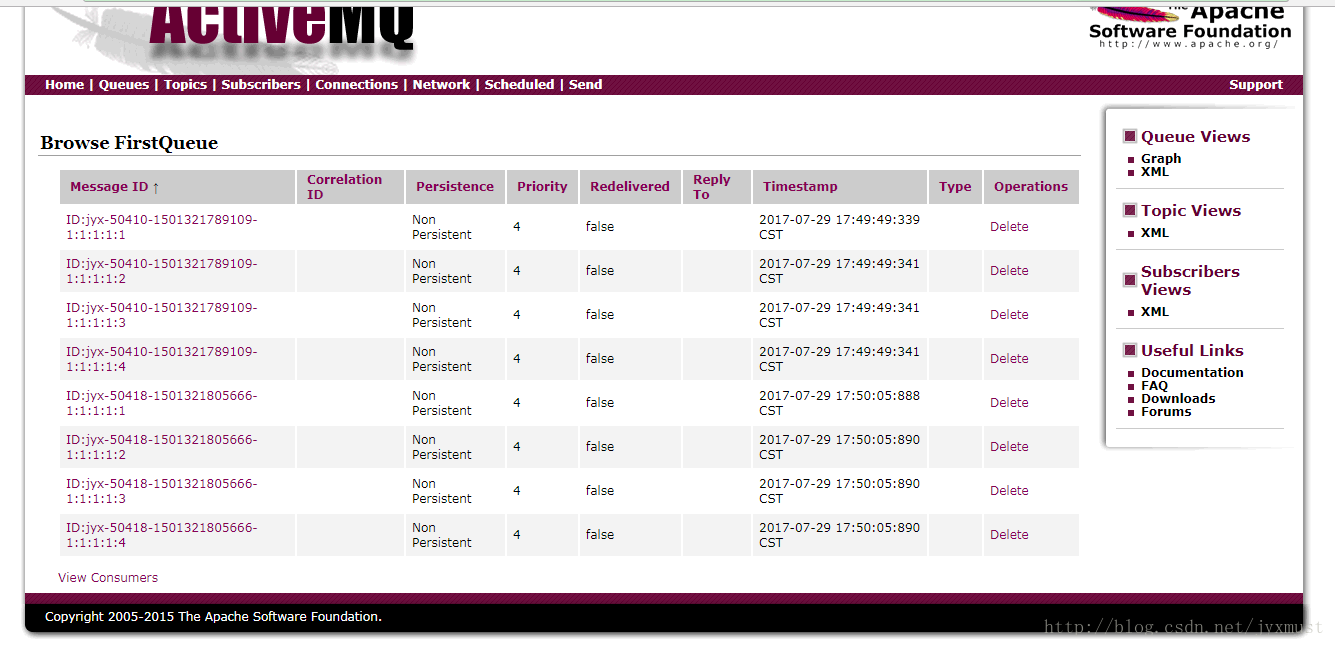Delete message jyx-50418 ending 1:1:1:1:4
This screenshot has width=1335, height=647.
coord(1009,535)
